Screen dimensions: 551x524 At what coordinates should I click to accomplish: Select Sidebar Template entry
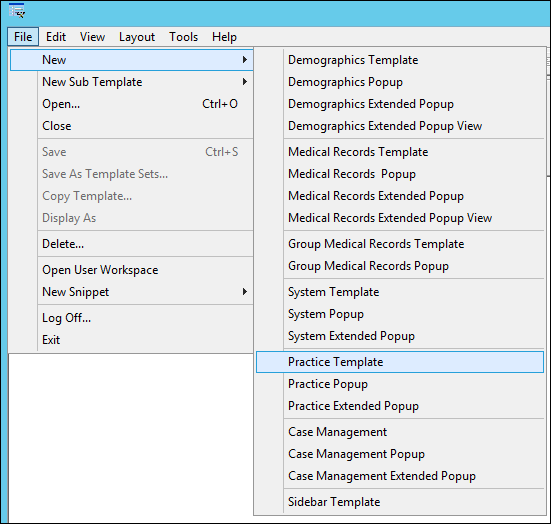[x=400, y=502]
